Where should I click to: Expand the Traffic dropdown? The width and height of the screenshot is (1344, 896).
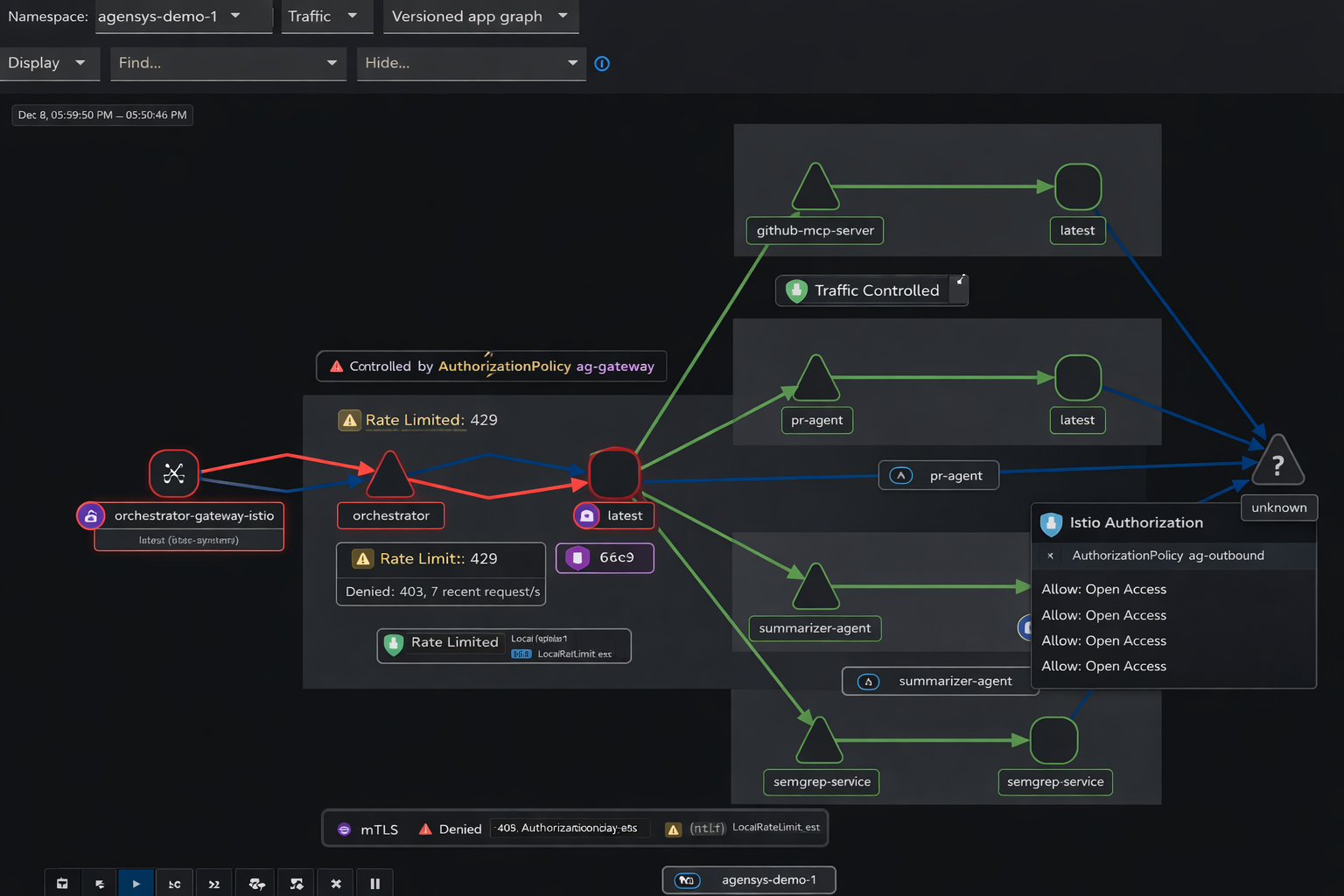(323, 17)
